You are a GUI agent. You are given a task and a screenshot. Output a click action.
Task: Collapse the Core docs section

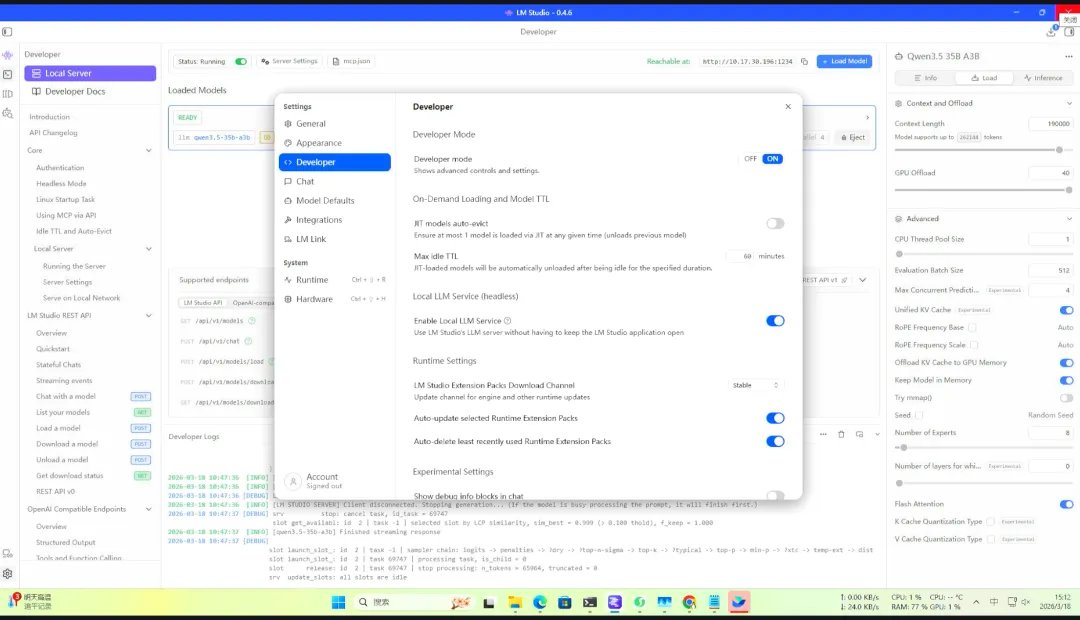coord(149,150)
